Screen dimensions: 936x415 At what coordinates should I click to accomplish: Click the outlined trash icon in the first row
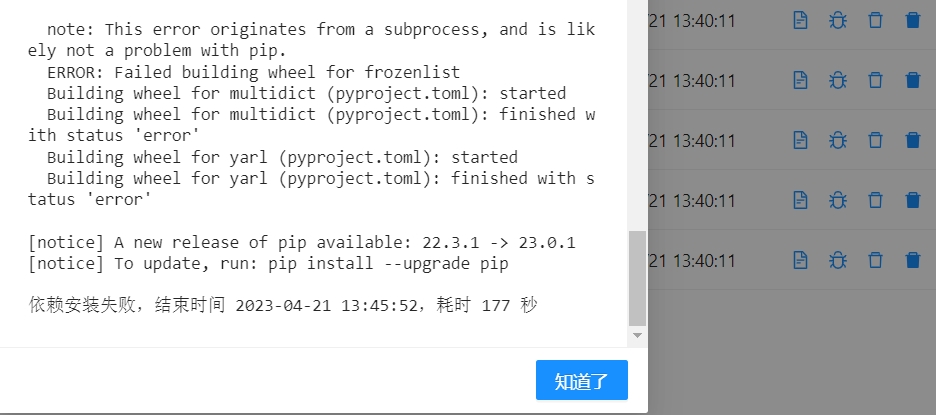pyautogui.click(x=875, y=20)
